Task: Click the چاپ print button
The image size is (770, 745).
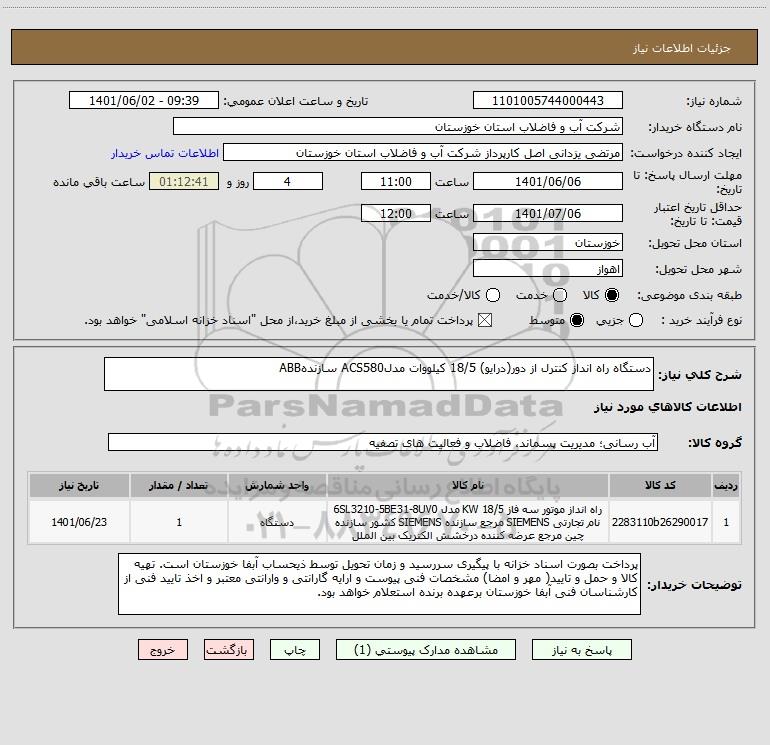Action: 295,650
